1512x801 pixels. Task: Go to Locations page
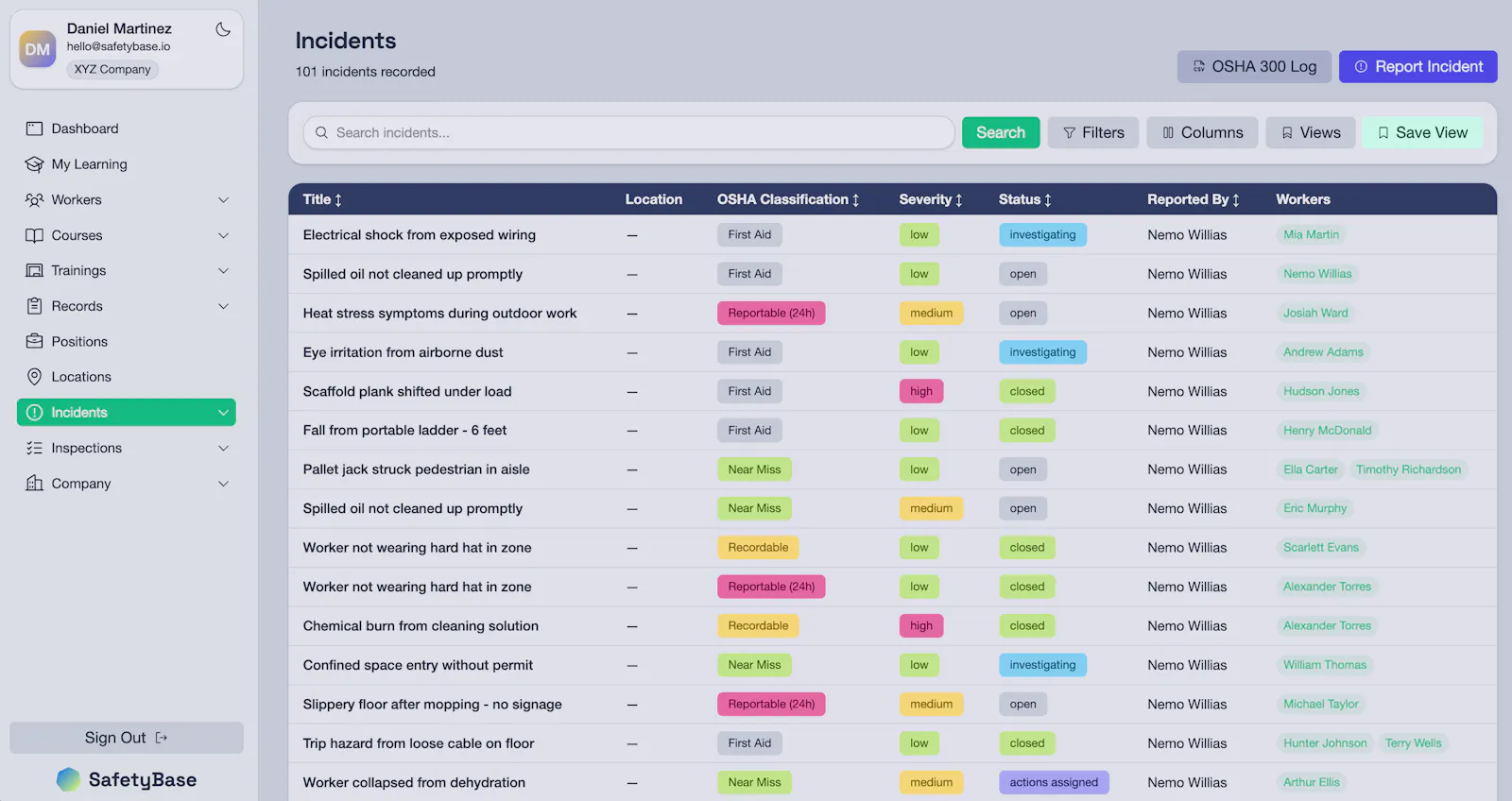click(x=127, y=377)
